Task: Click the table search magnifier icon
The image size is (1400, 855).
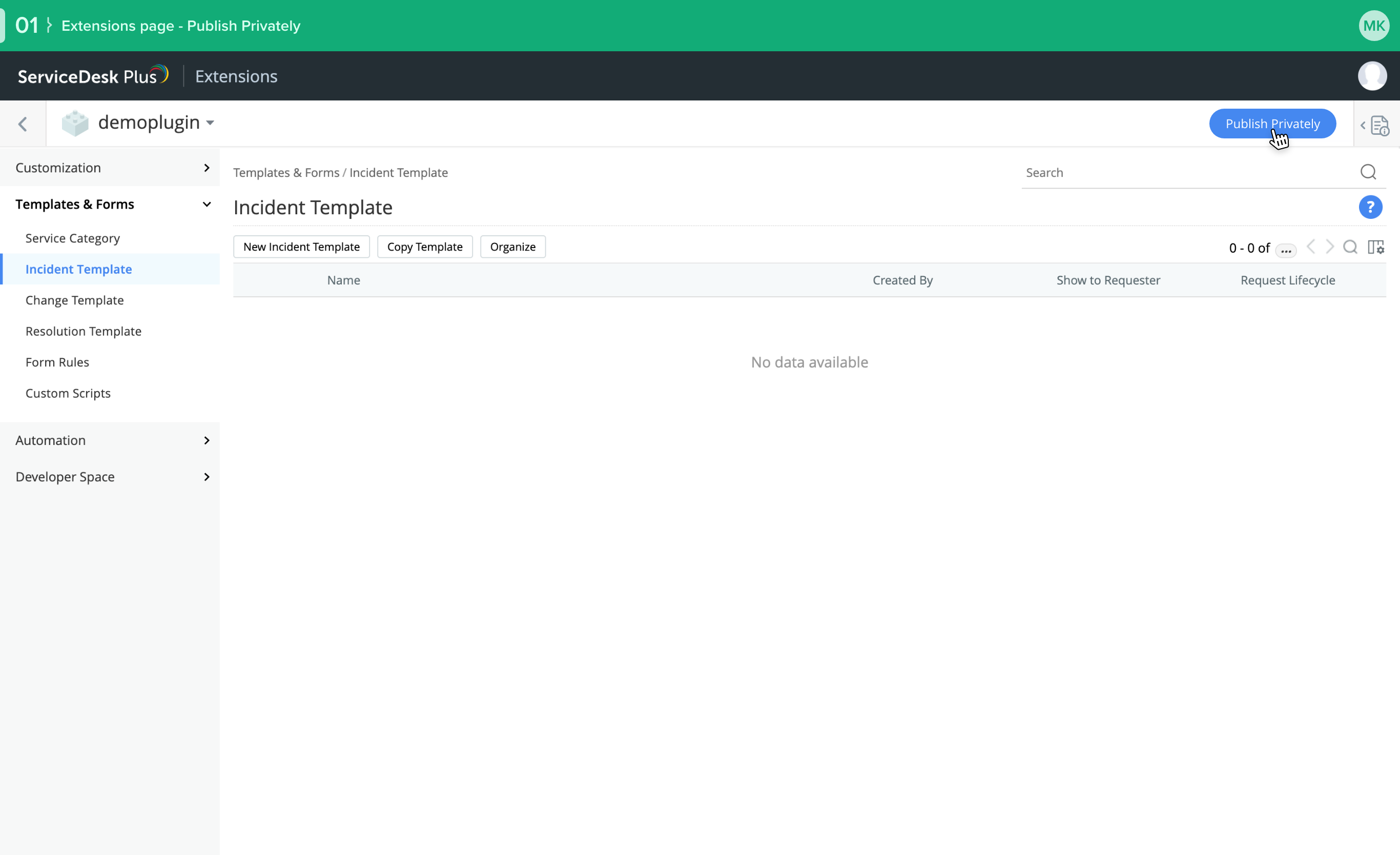Action: point(1350,247)
